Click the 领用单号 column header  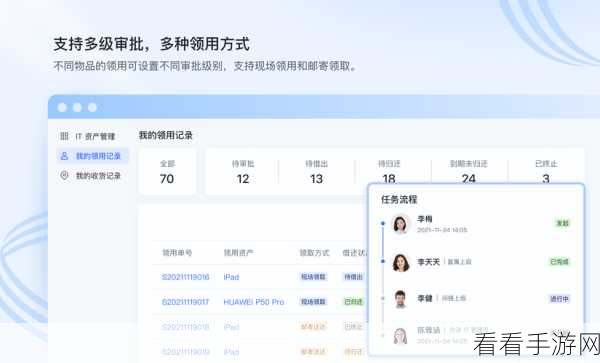(x=177, y=252)
